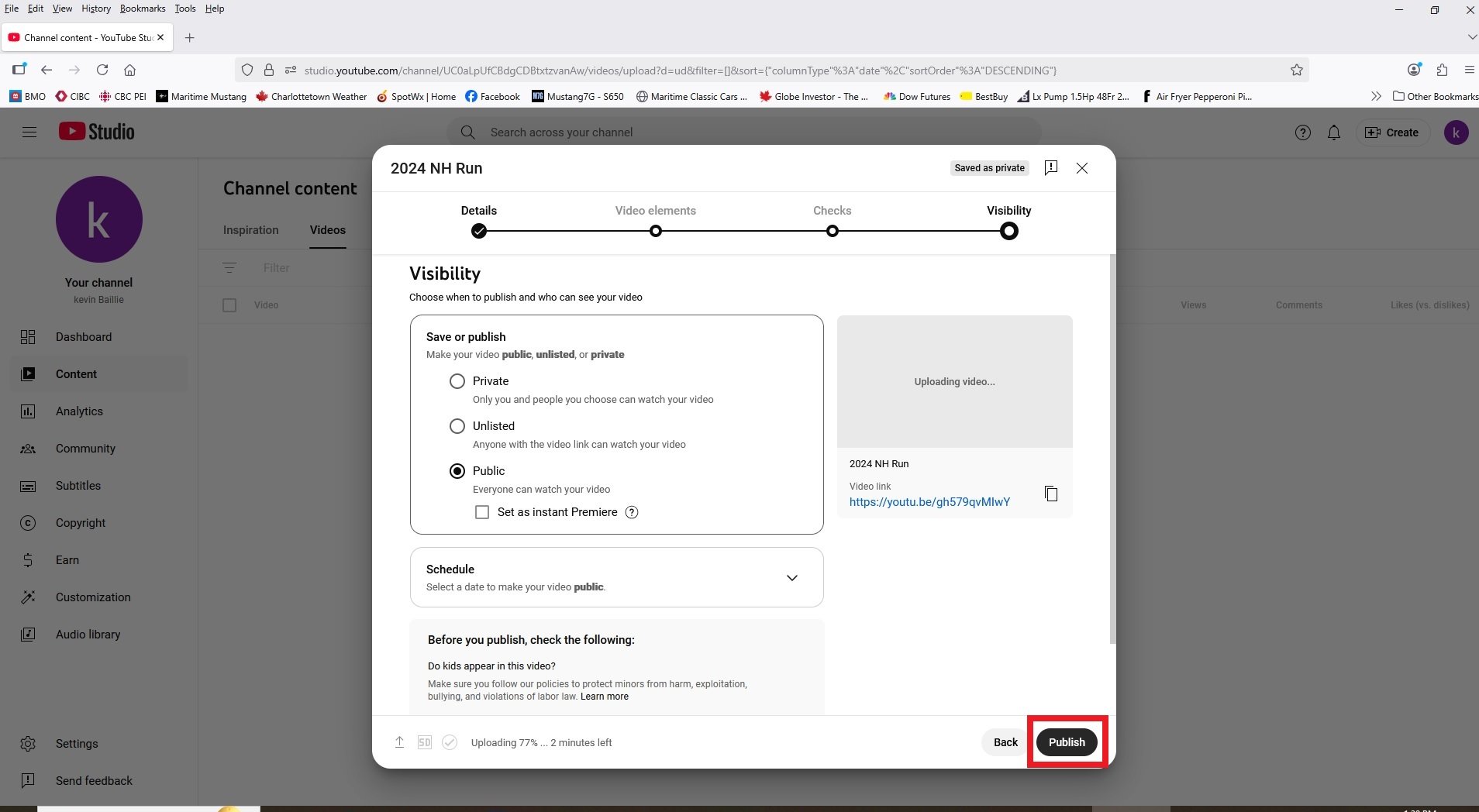Viewport: 1479px width, 812px height.
Task: Click the Uploading video thumbnail preview
Action: (955, 381)
